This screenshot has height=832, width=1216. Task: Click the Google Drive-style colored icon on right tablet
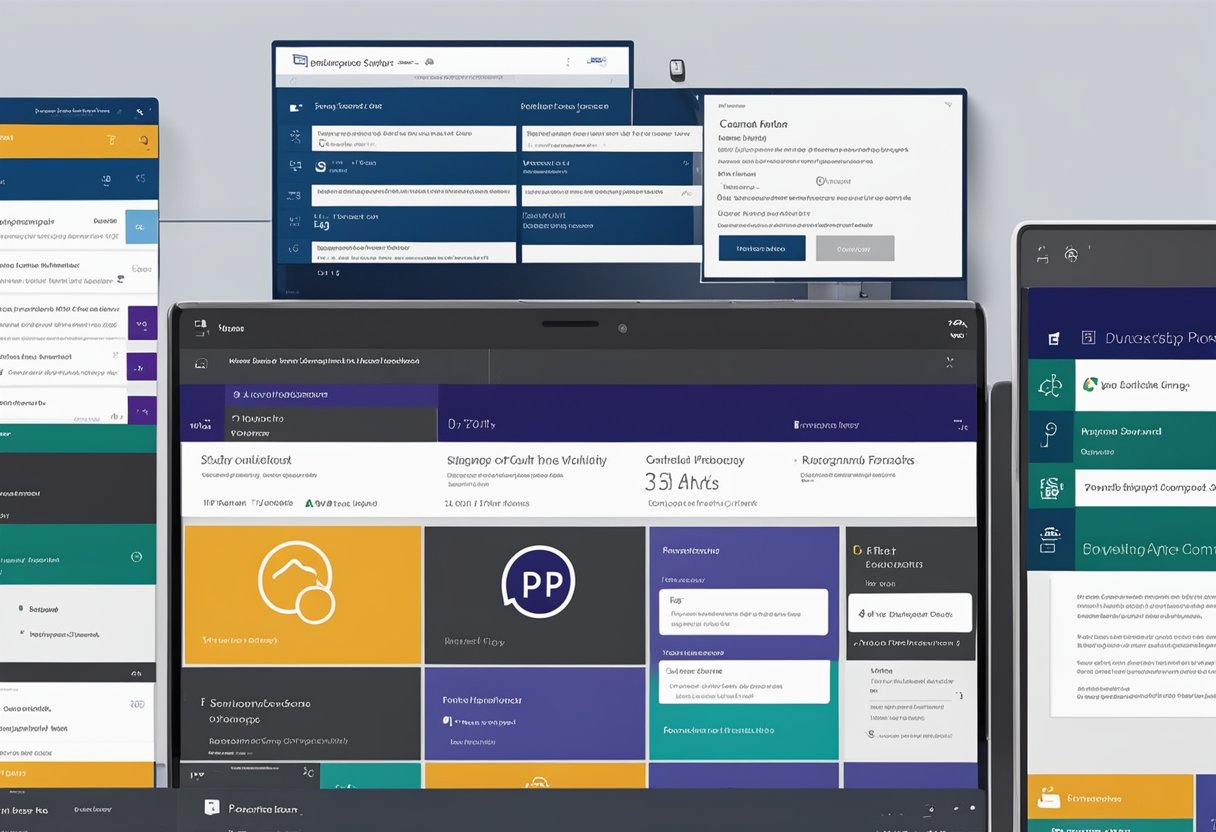tap(1090, 384)
